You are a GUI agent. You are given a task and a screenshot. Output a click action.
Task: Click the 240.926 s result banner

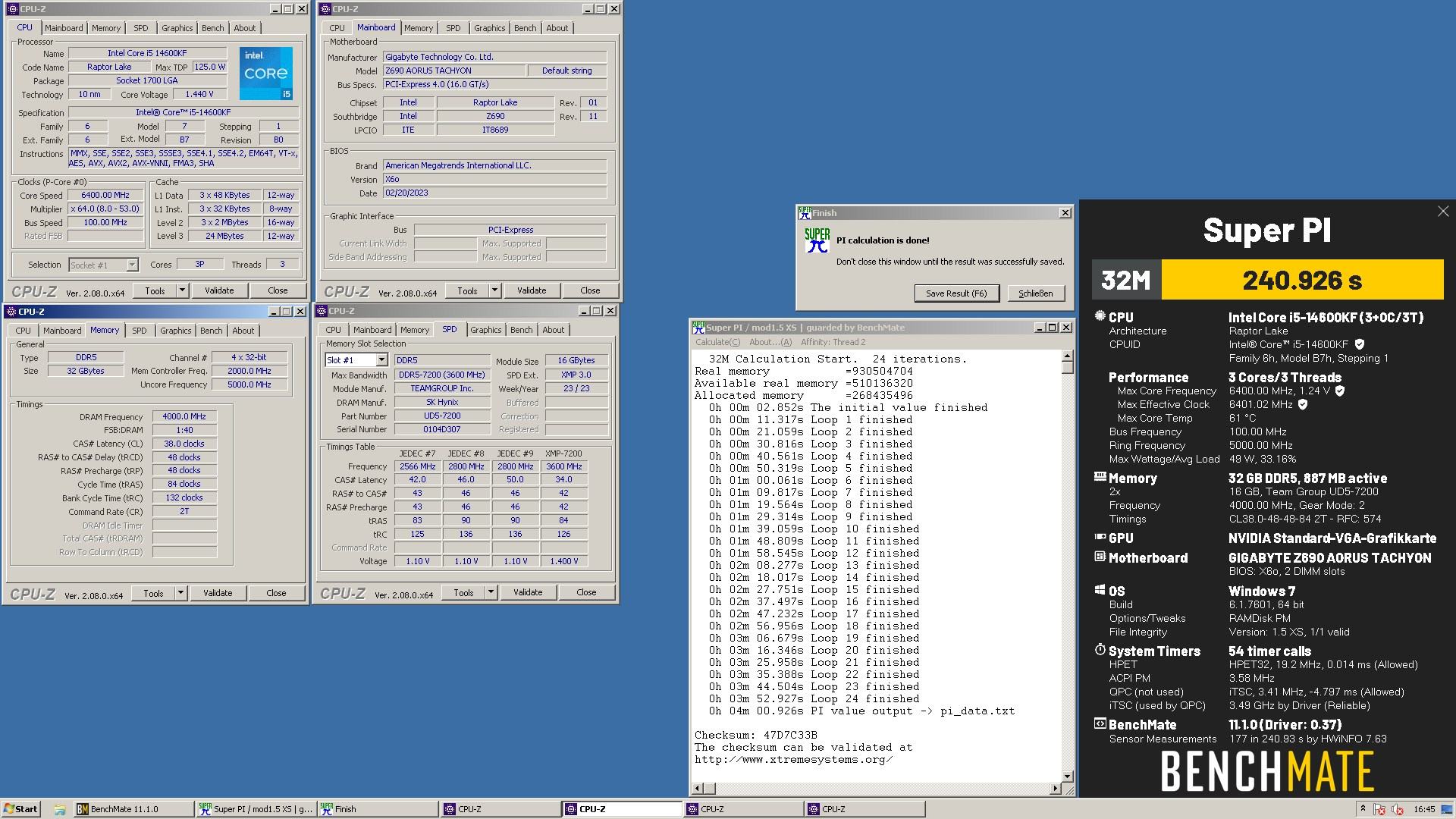click(x=1302, y=280)
